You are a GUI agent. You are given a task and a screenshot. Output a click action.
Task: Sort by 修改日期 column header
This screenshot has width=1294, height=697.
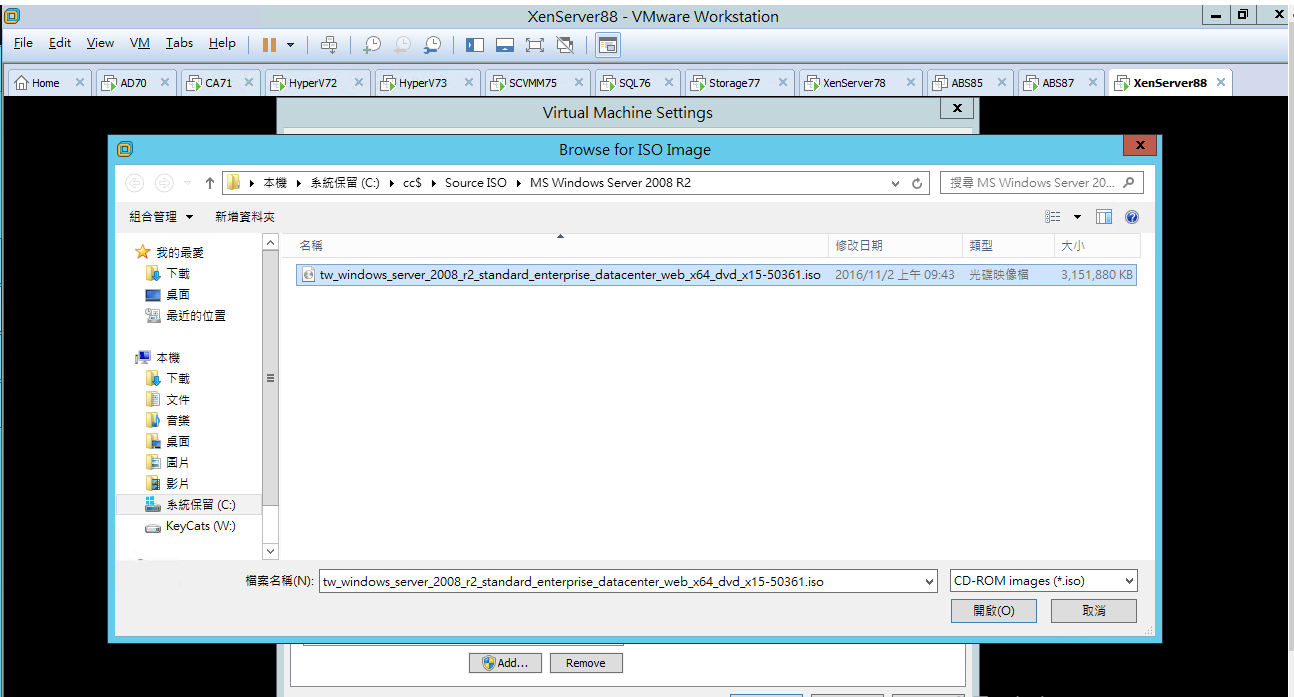click(x=896, y=246)
